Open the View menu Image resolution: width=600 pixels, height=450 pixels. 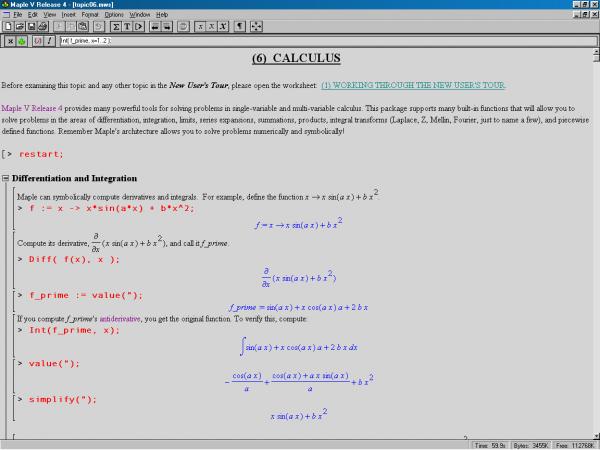coord(49,15)
